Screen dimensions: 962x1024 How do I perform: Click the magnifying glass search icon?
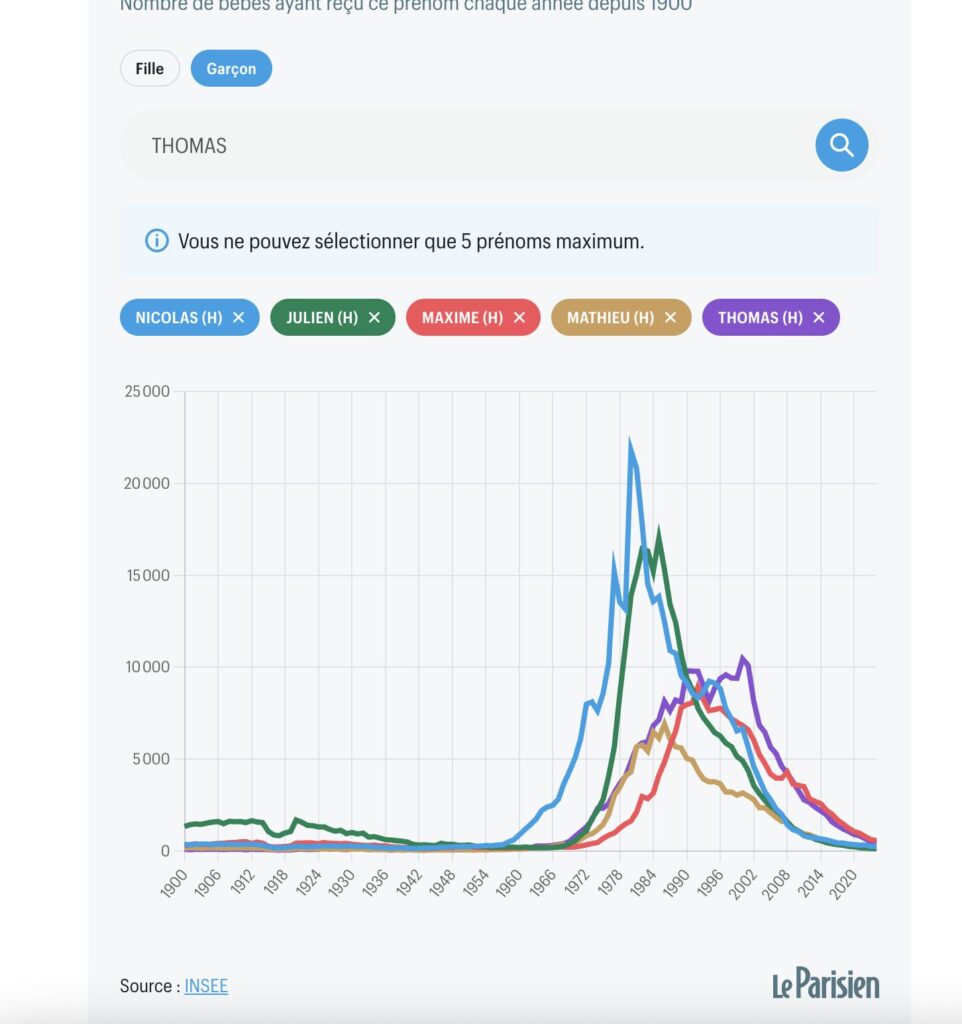(x=840, y=145)
